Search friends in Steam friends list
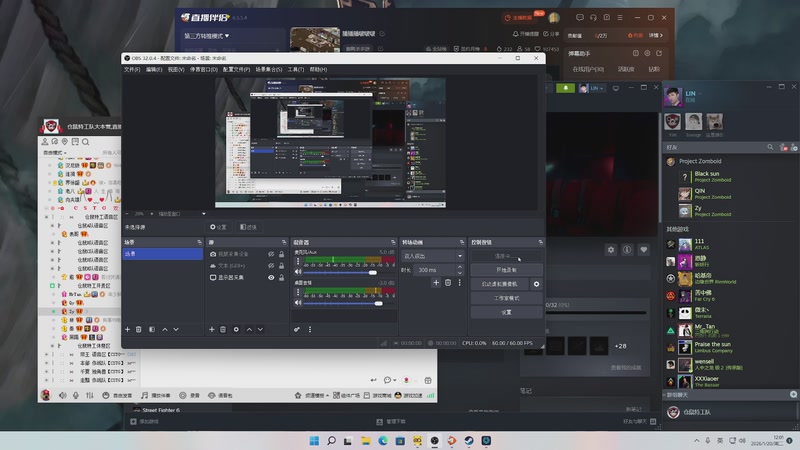800x450 pixels. tap(770, 147)
